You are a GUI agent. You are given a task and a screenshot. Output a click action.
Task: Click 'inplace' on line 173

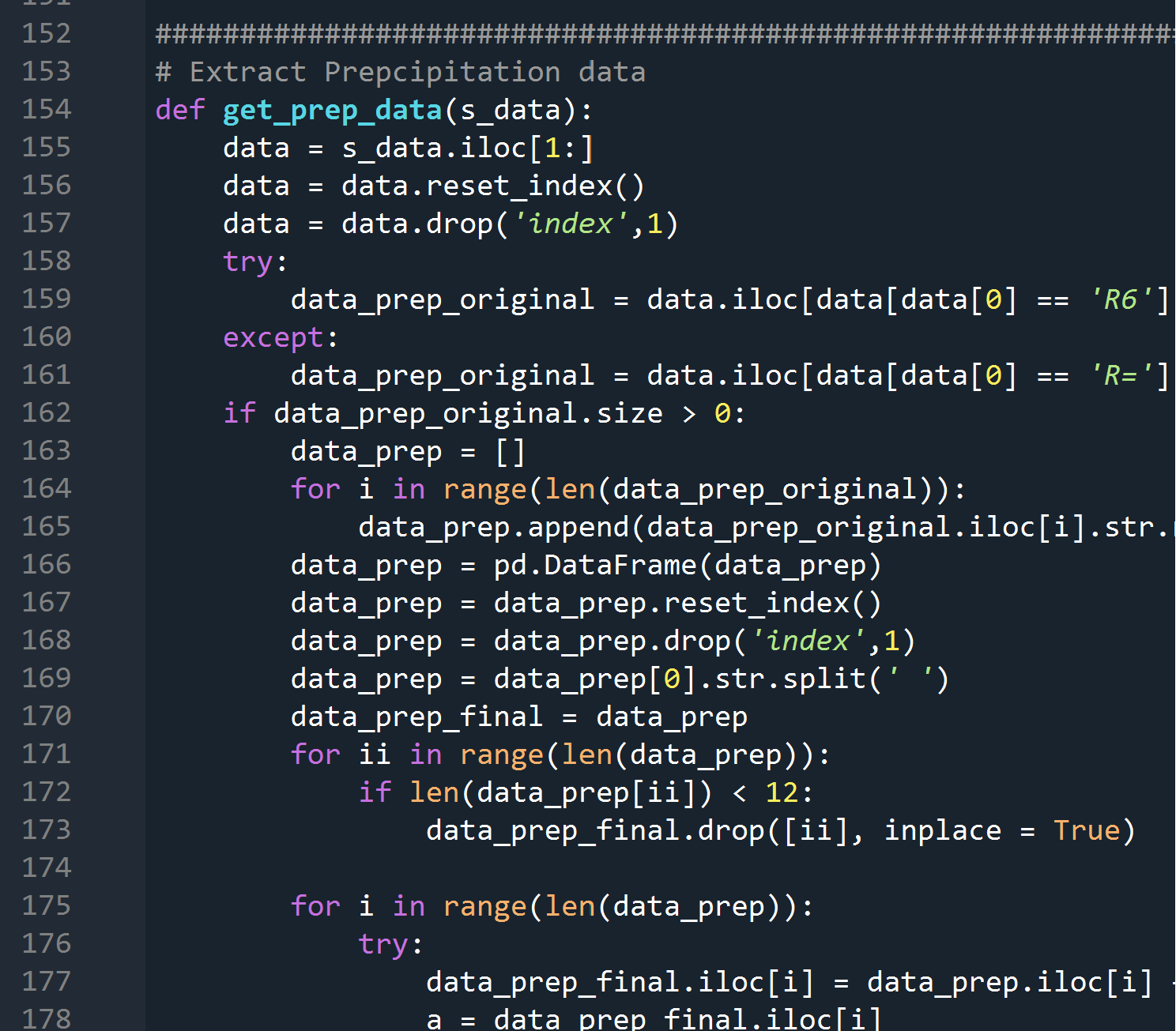click(x=942, y=830)
